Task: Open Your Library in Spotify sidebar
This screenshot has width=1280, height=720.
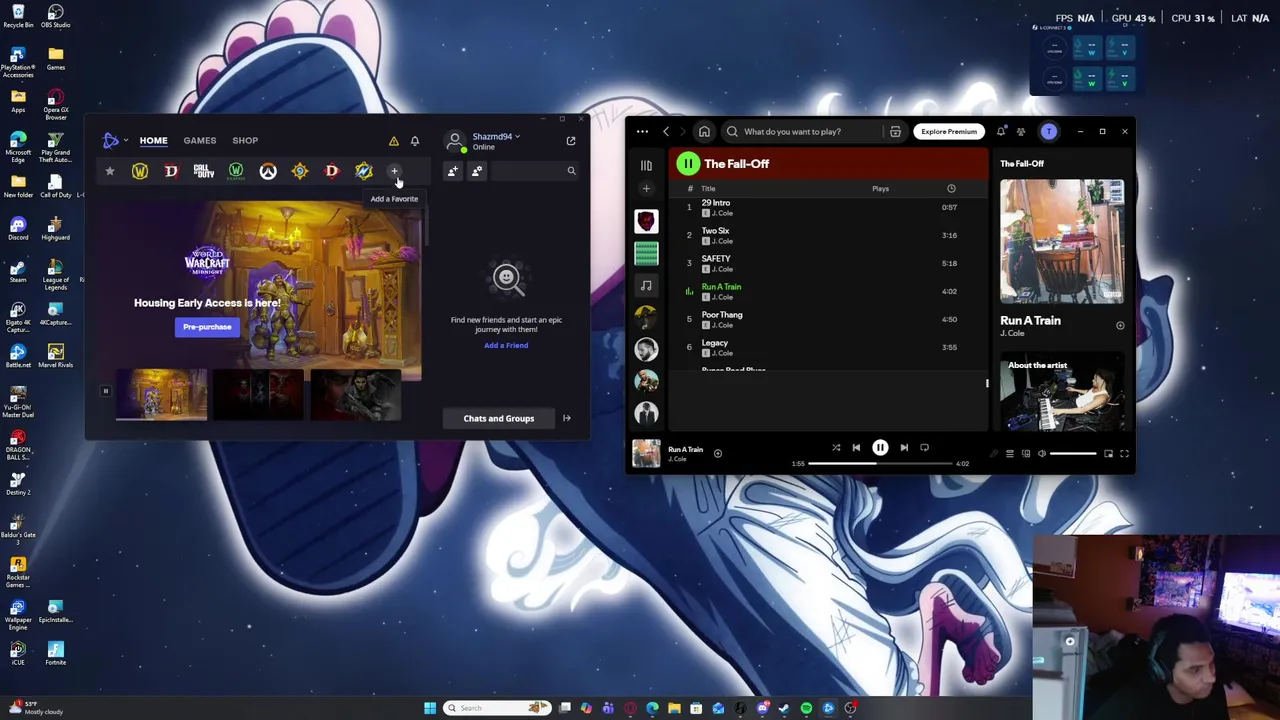Action: (x=646, y=165)
